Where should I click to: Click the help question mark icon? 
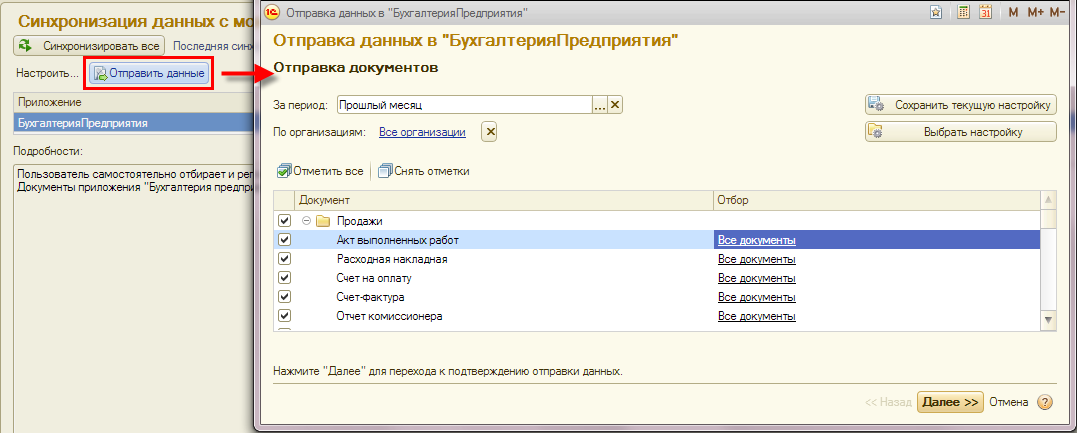[1044, 402]
